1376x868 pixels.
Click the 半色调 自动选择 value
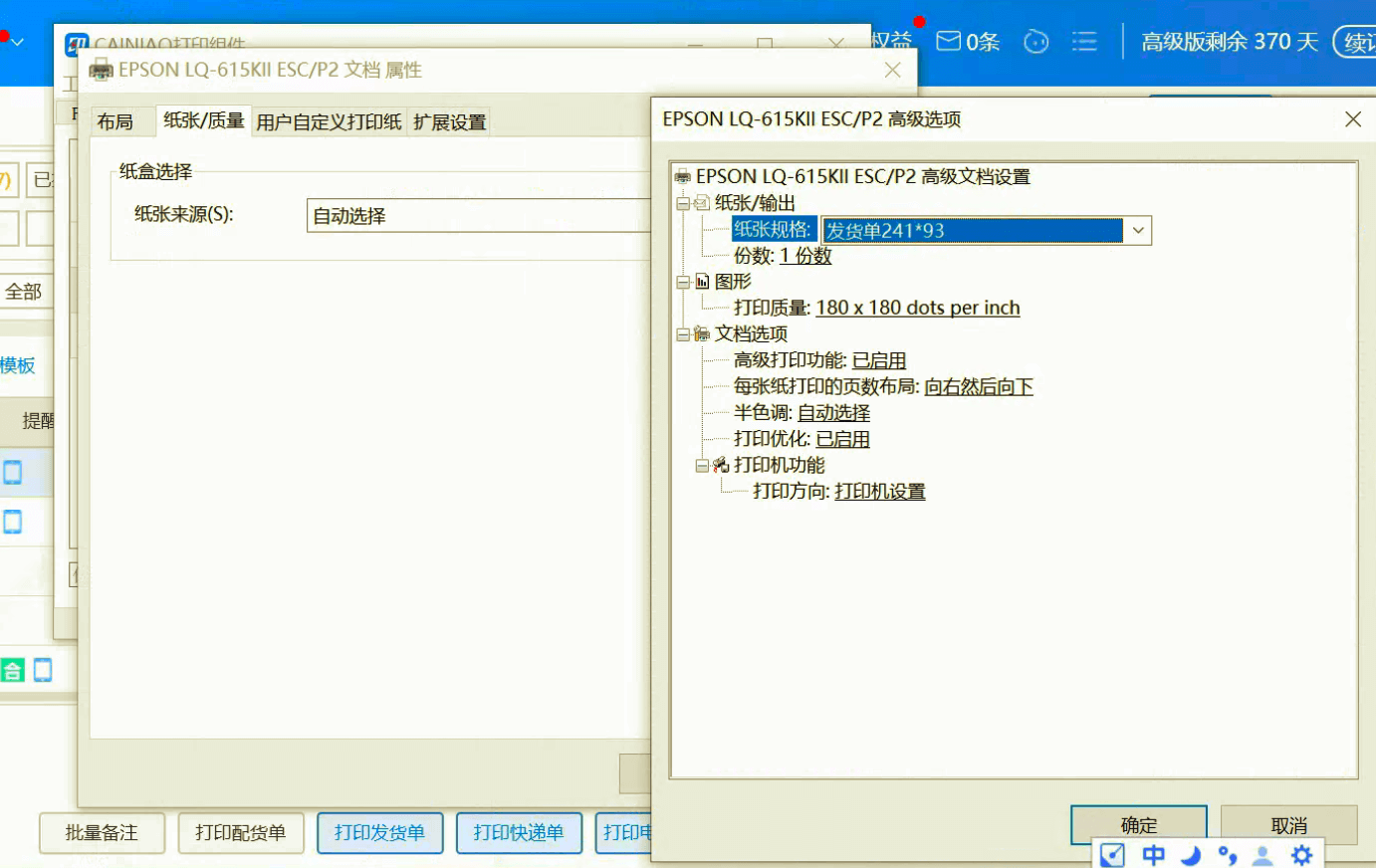tap(833, 412)
